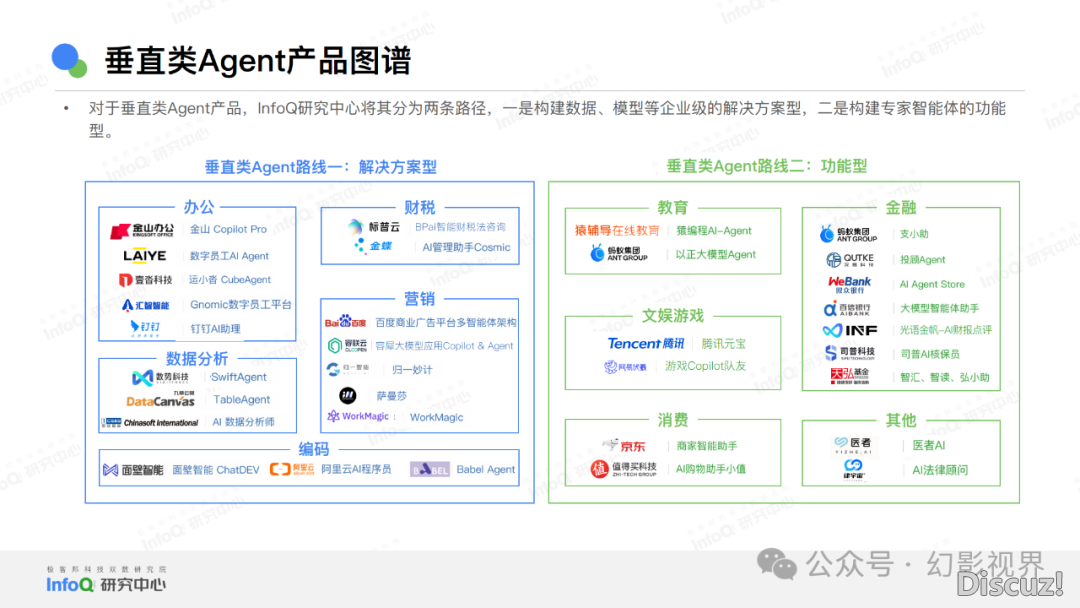
Task: Click the LAIYE logo
Action: [145, 255]
